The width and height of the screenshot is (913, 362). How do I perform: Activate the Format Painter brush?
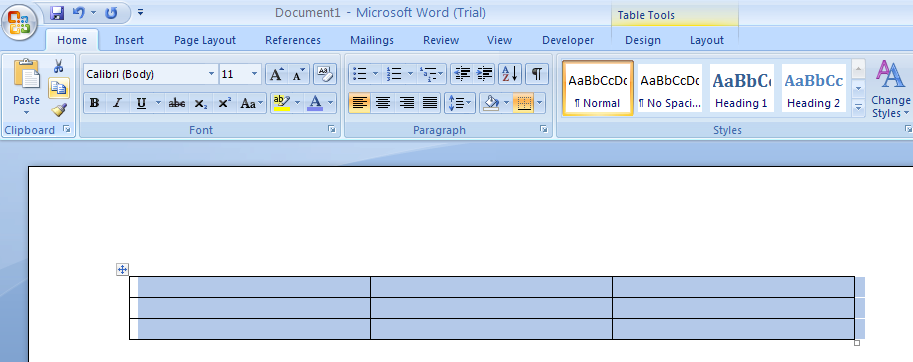[58, 110]
